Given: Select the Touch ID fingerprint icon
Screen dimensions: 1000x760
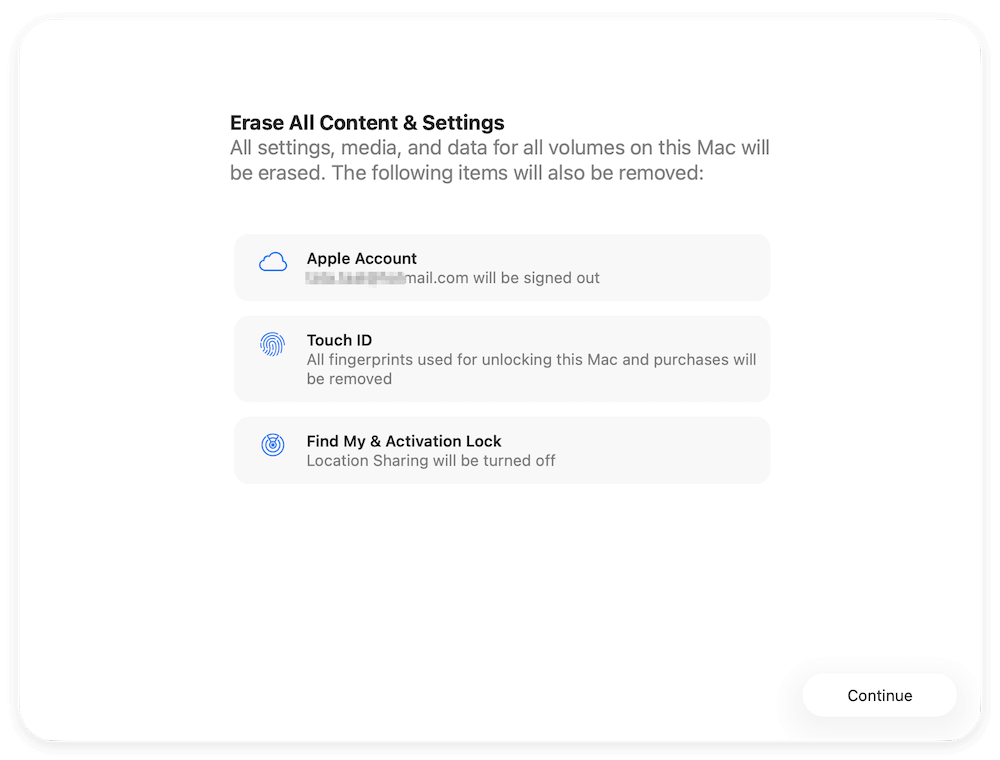Looking at the screenshot, I should click(x=272, y=344).
